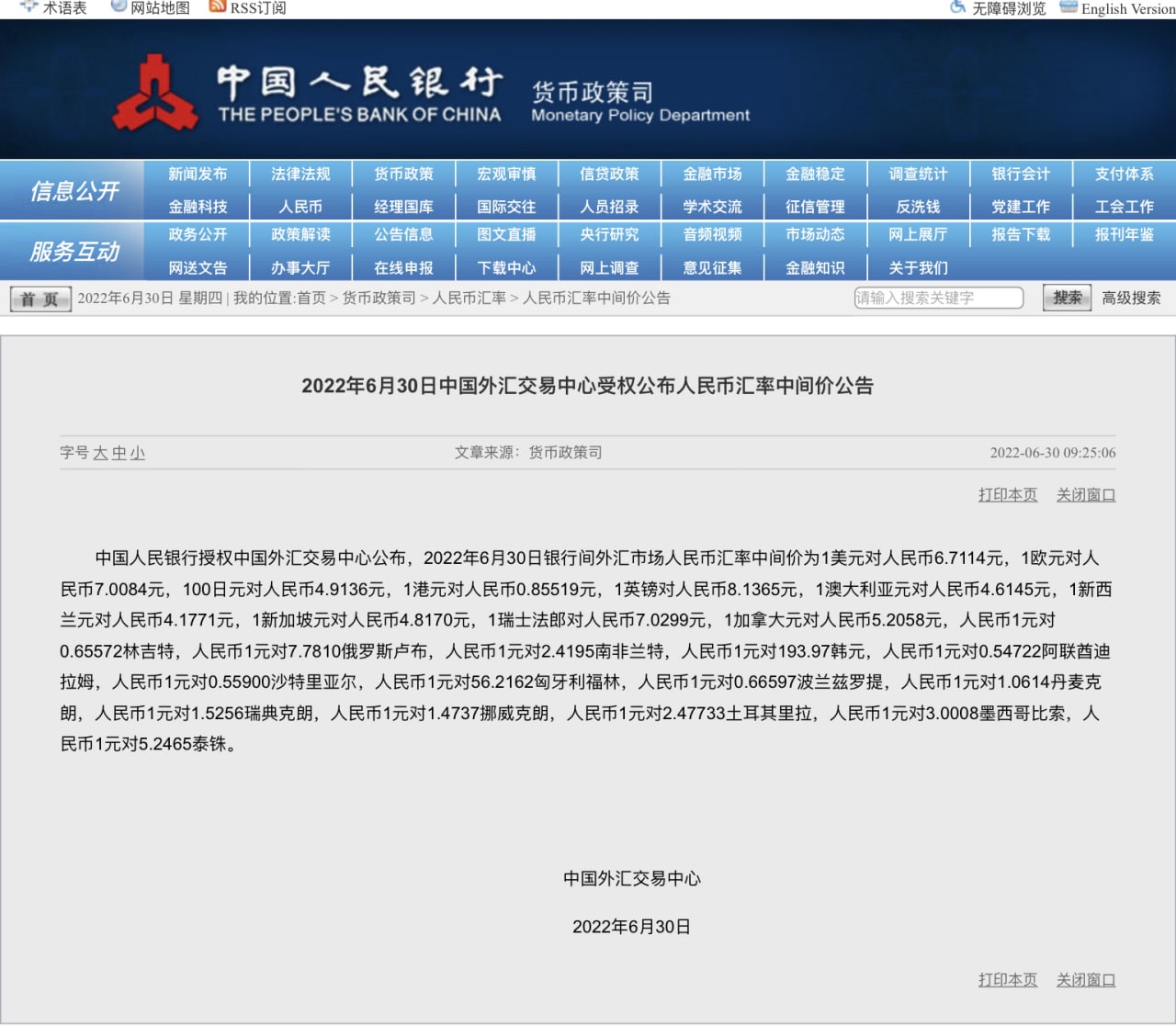The image size is (1176, 1026).
Task: Open the 网上展厅 menu item
Action: [918, 234]
